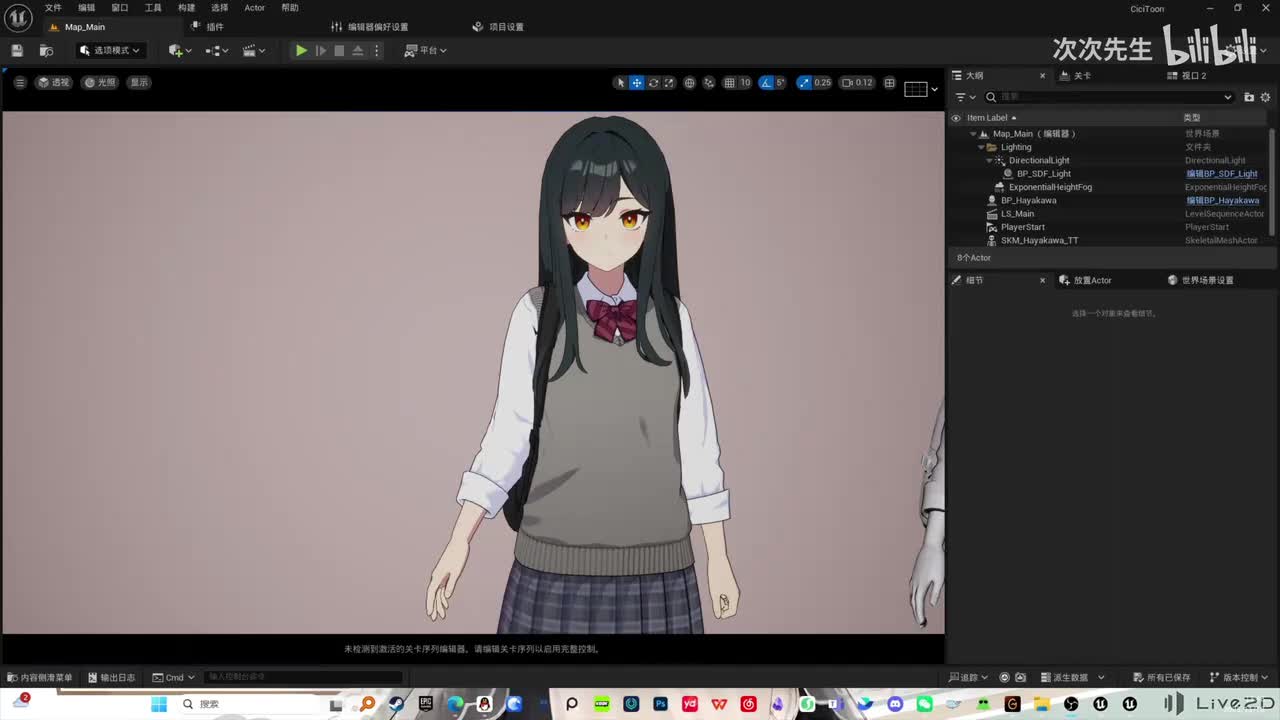Choose the Select objects cursor tool
This screenshot has height=720, width=1280.
pyautogui.click(x=620, y=83)
